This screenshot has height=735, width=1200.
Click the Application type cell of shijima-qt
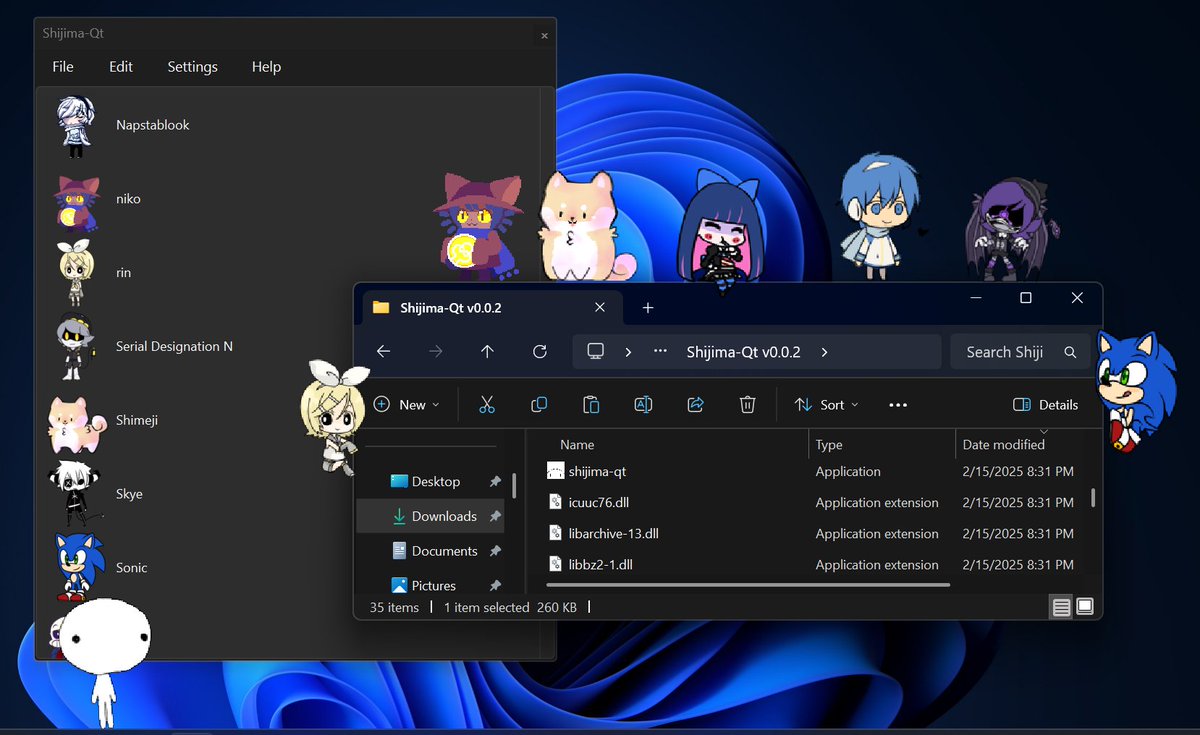(x=848, y=472)
